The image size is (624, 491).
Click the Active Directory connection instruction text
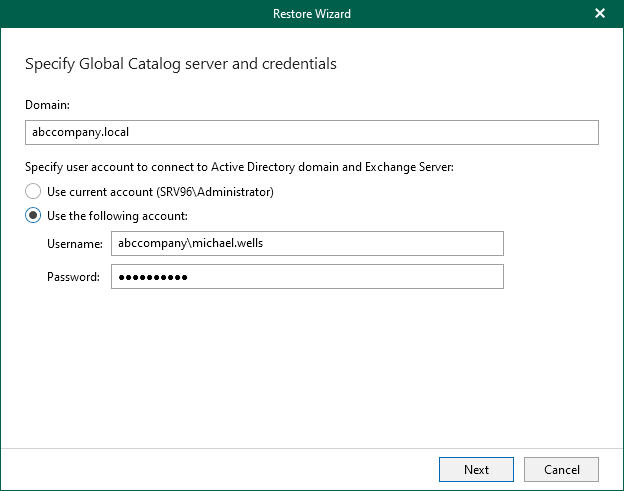(239, 167)
